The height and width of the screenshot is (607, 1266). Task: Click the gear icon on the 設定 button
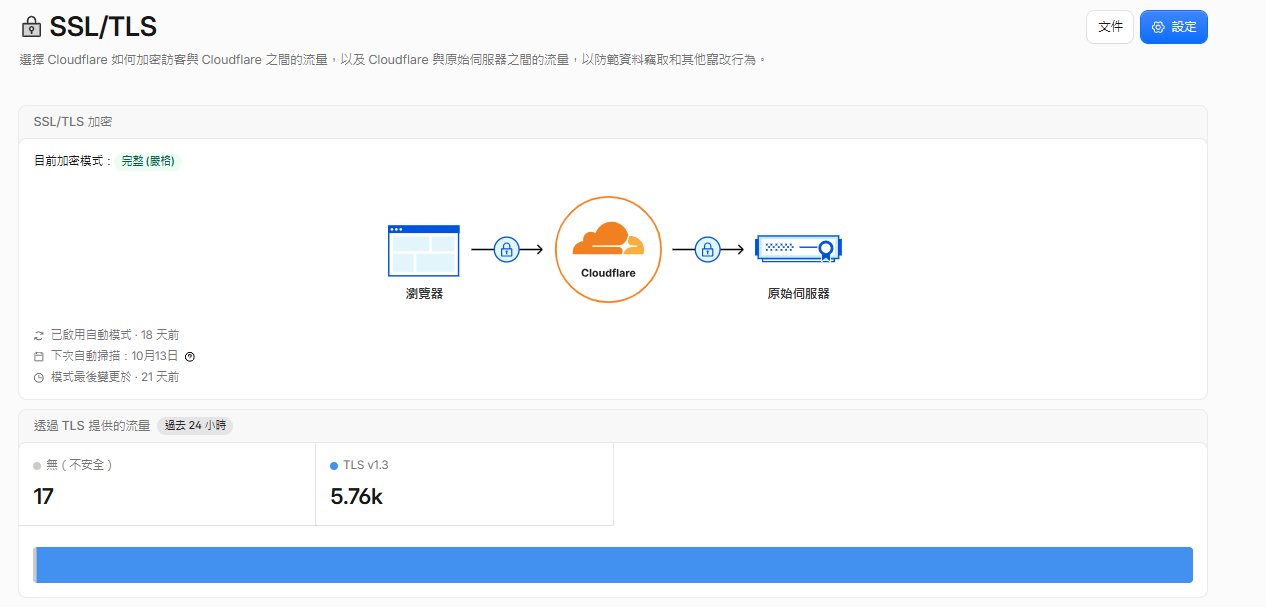click(x=1158, y=27)
